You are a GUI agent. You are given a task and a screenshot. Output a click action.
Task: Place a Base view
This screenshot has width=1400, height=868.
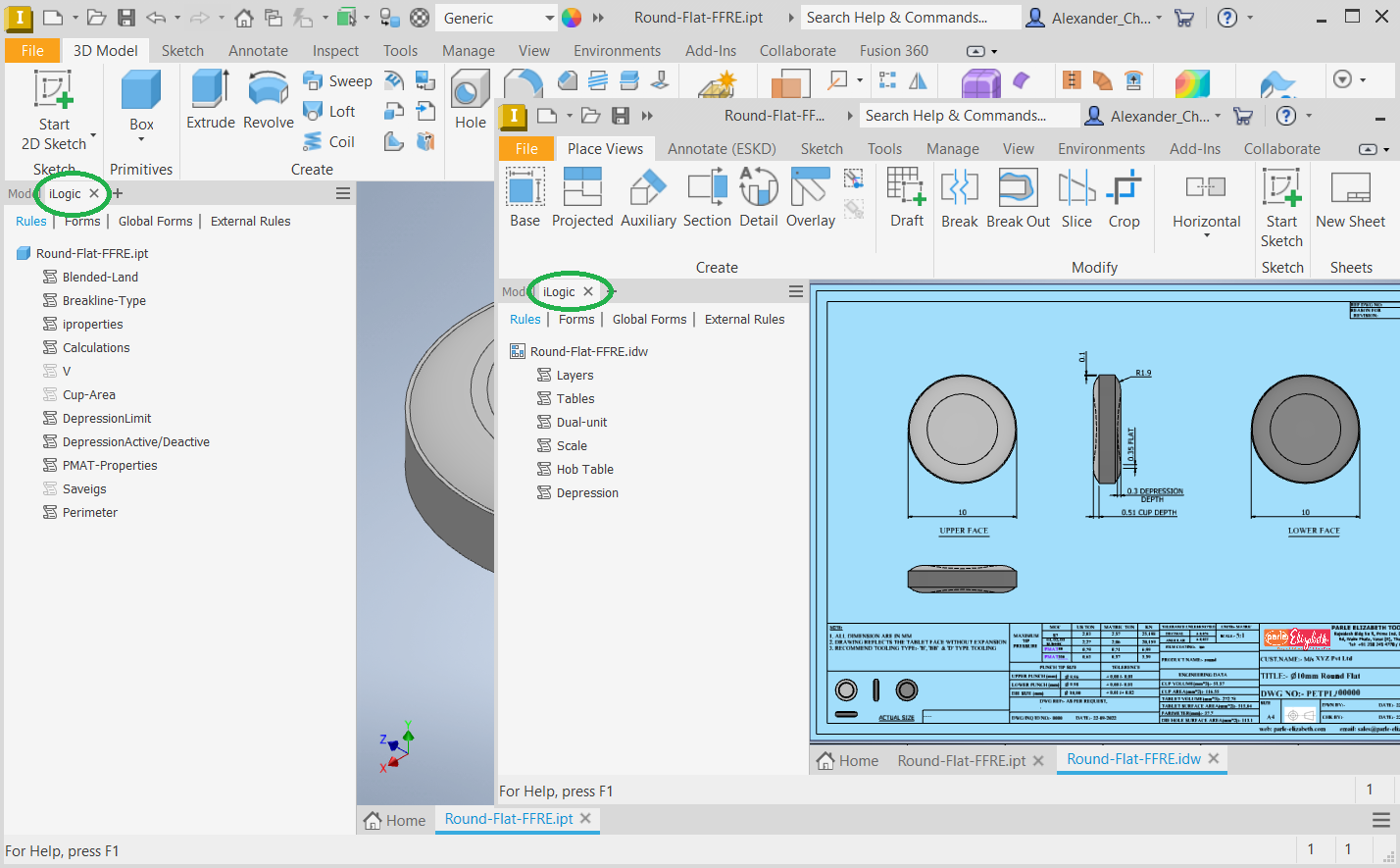pos(525,196)
